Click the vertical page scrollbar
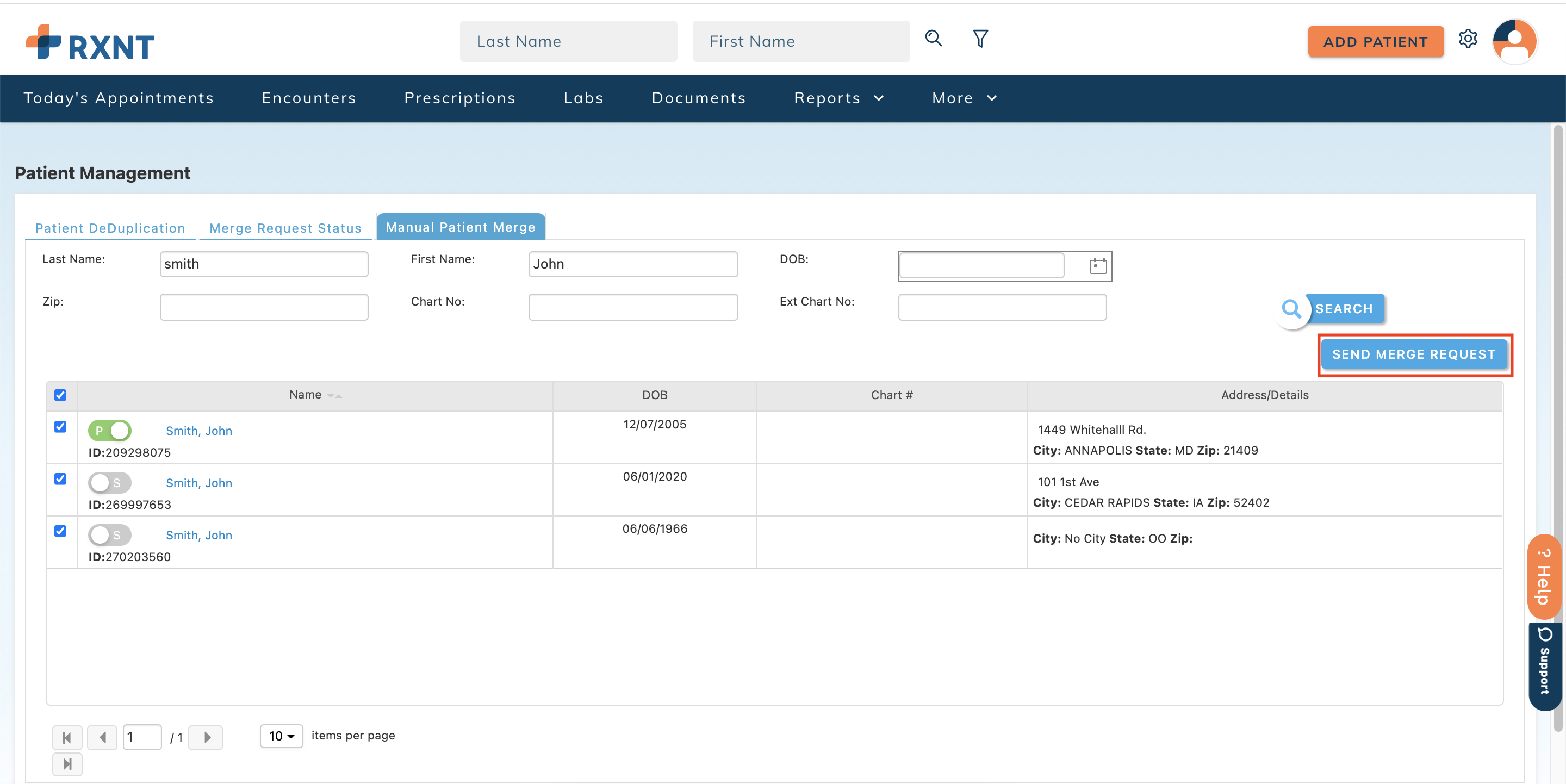This screenshot has width=1566, height=784. coord(1557,428)
